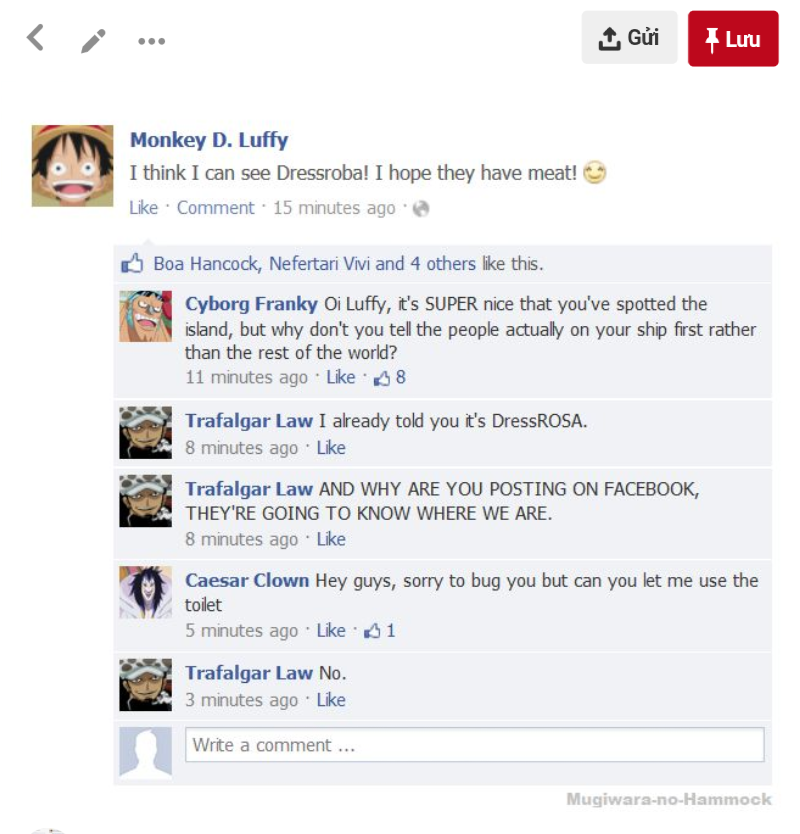This screenshot has height=834, width=800.
Task: Like Luffy's Dressroba post
Action: (144, 208)
